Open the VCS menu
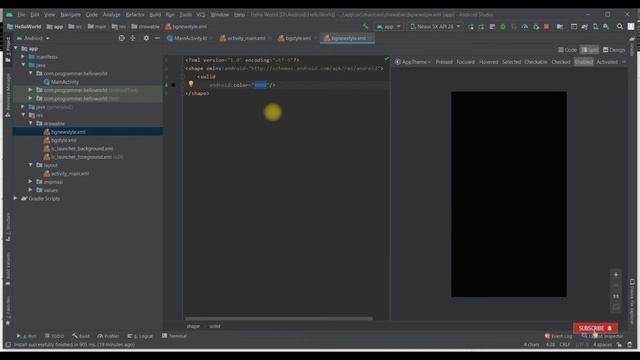640x360 pixels. point(200,14)
